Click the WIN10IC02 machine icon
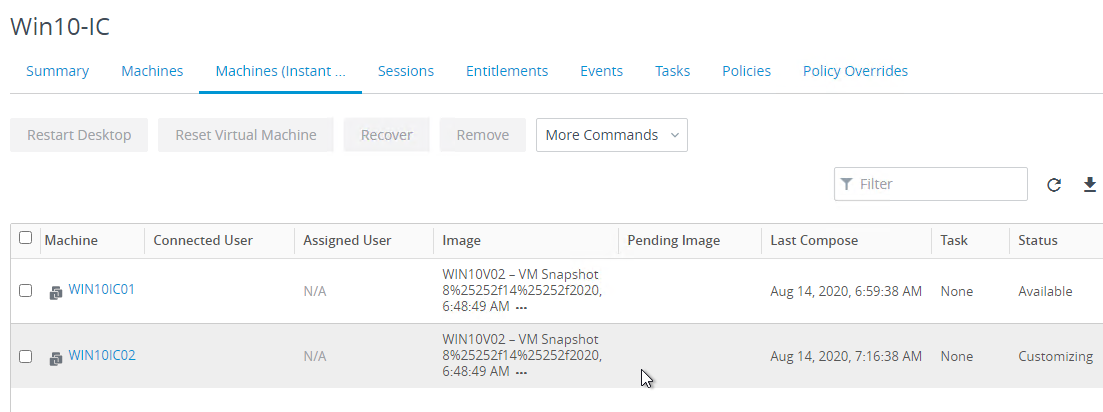 [56, 359]
